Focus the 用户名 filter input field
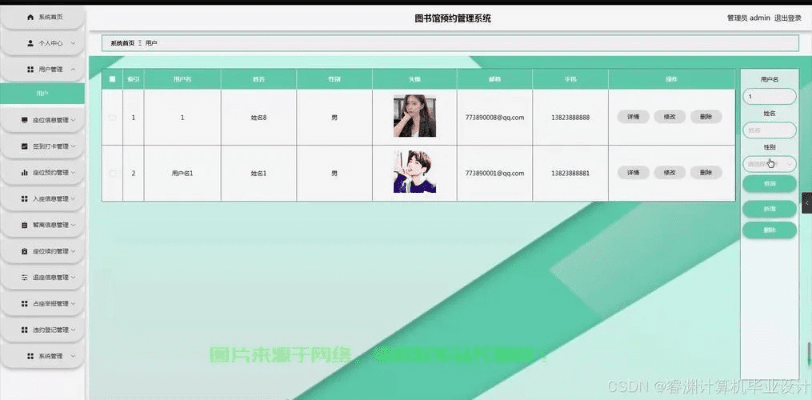Viewport: 812px width, 400px height. click(x=769, y=96)
